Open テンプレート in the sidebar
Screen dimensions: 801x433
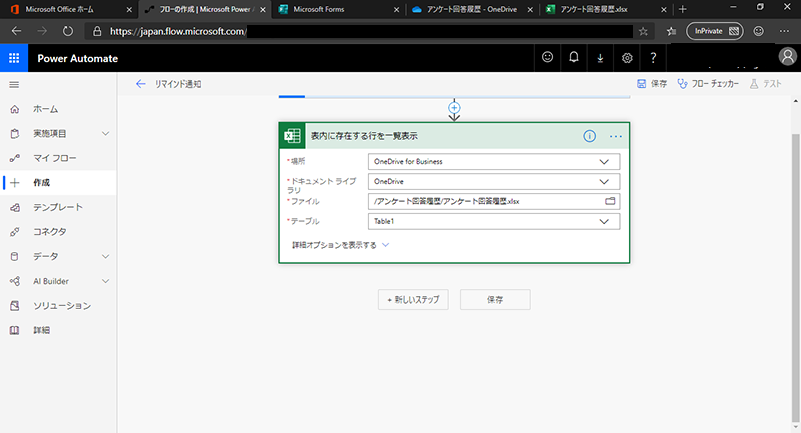tap(58, 207)
